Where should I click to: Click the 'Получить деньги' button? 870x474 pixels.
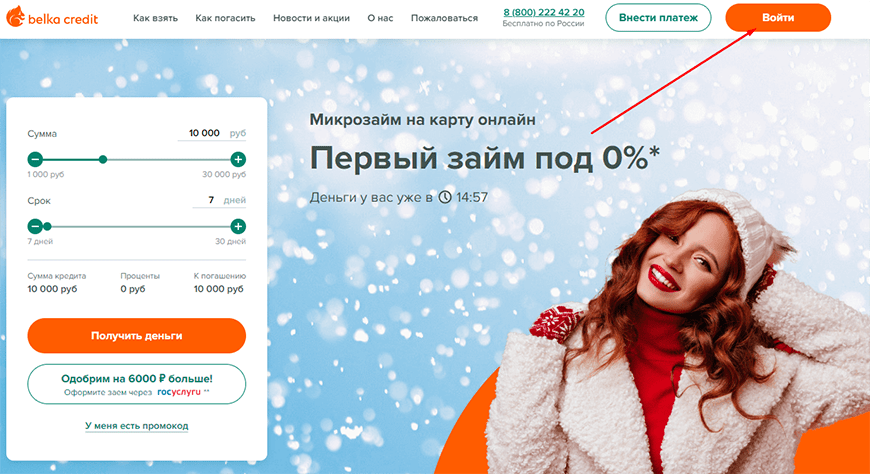(136, 336)
